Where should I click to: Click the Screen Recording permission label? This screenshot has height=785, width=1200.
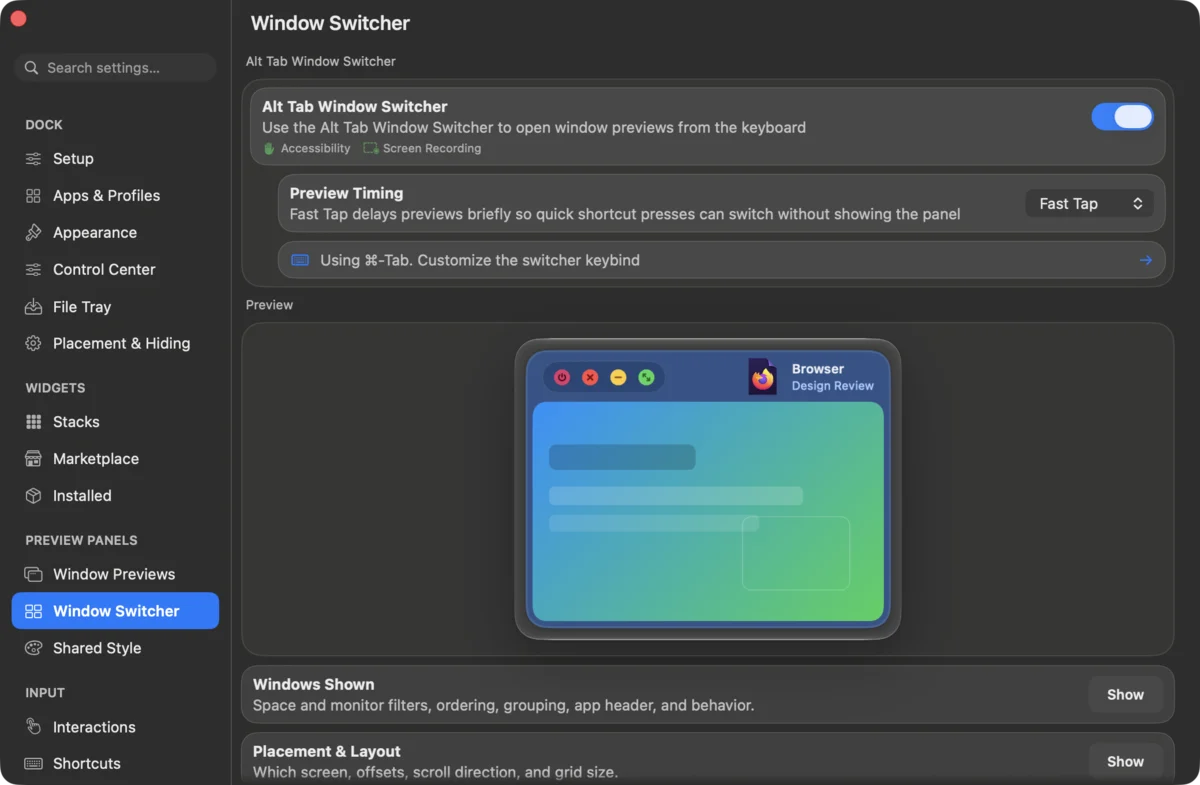[432, 148]
